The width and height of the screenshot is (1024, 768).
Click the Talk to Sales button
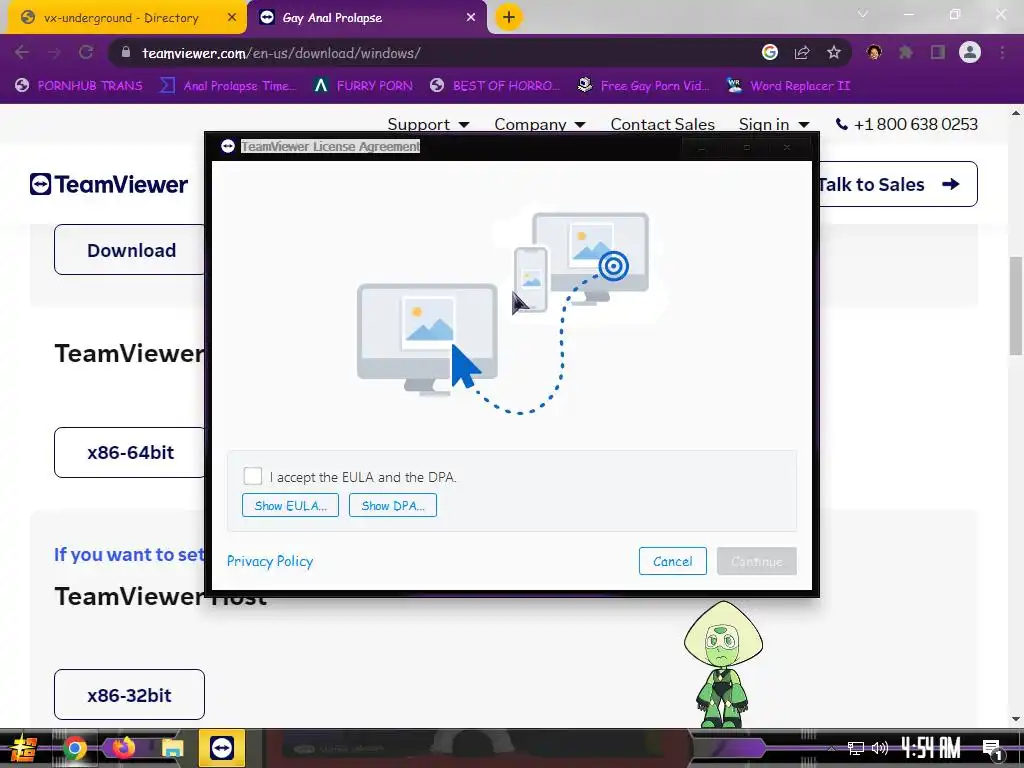(897, 184)
